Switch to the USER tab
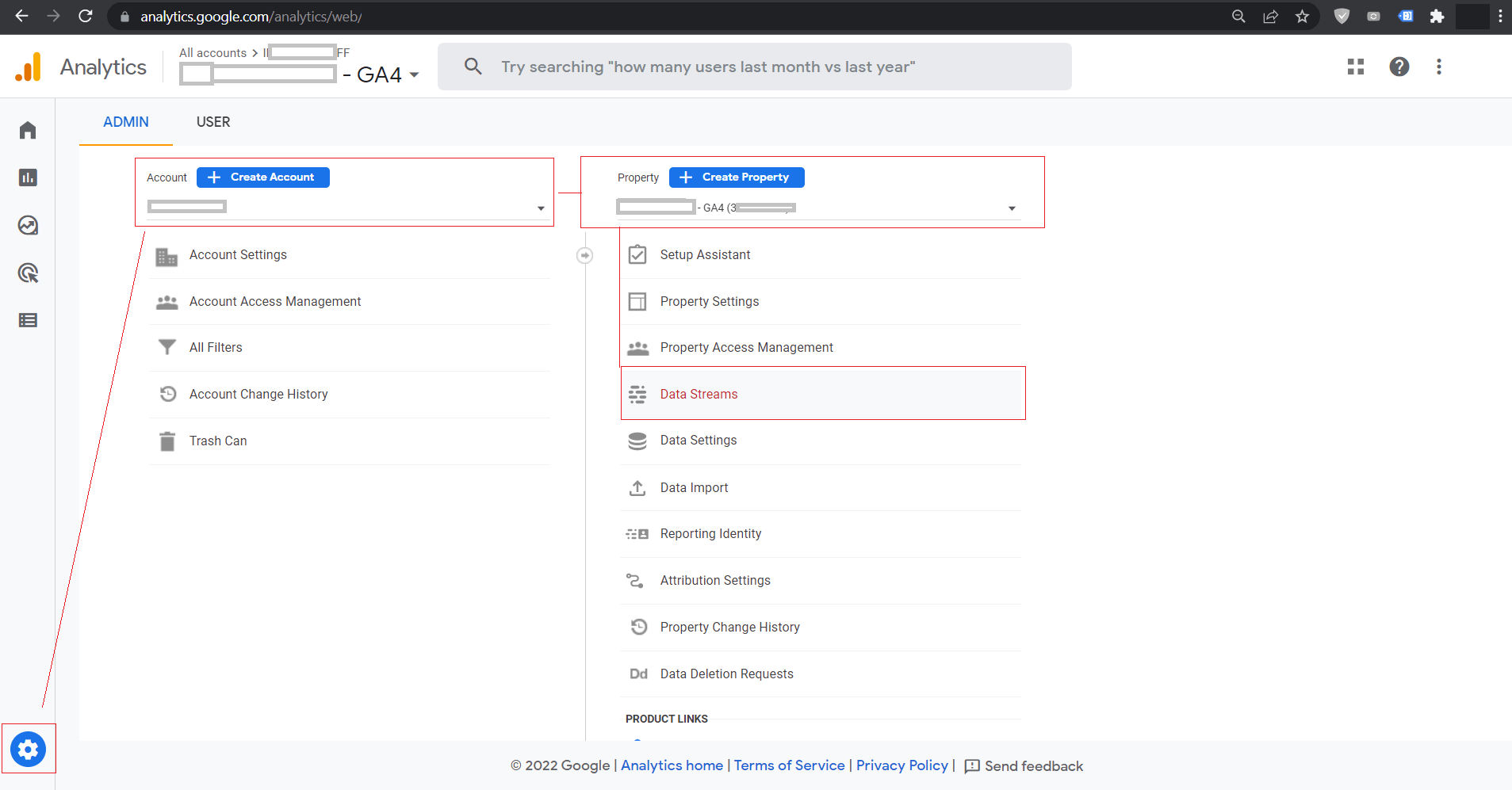 click(213, 122)
